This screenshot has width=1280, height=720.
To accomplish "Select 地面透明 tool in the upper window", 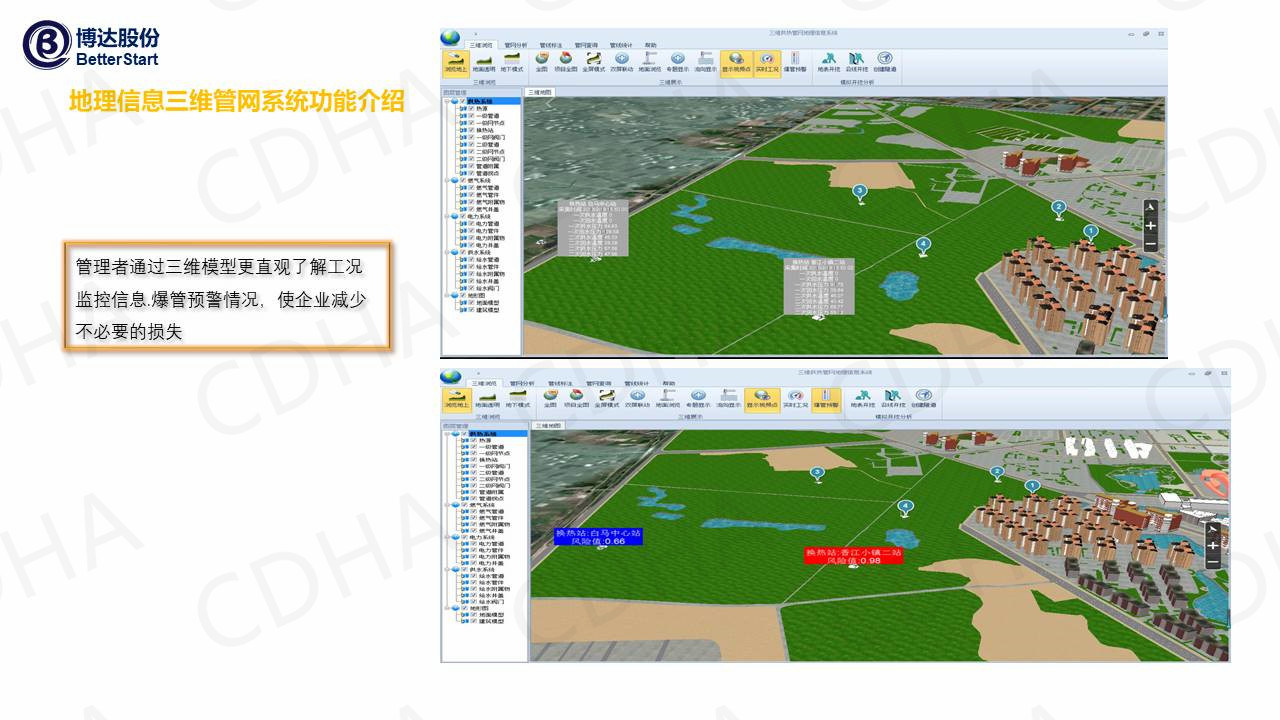I will click(x=484, y=62).
